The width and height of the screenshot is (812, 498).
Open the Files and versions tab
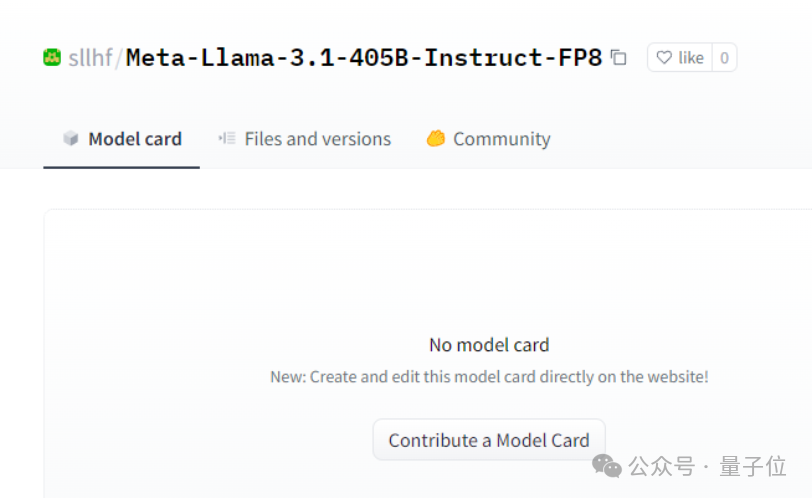[x=317, y=139]
